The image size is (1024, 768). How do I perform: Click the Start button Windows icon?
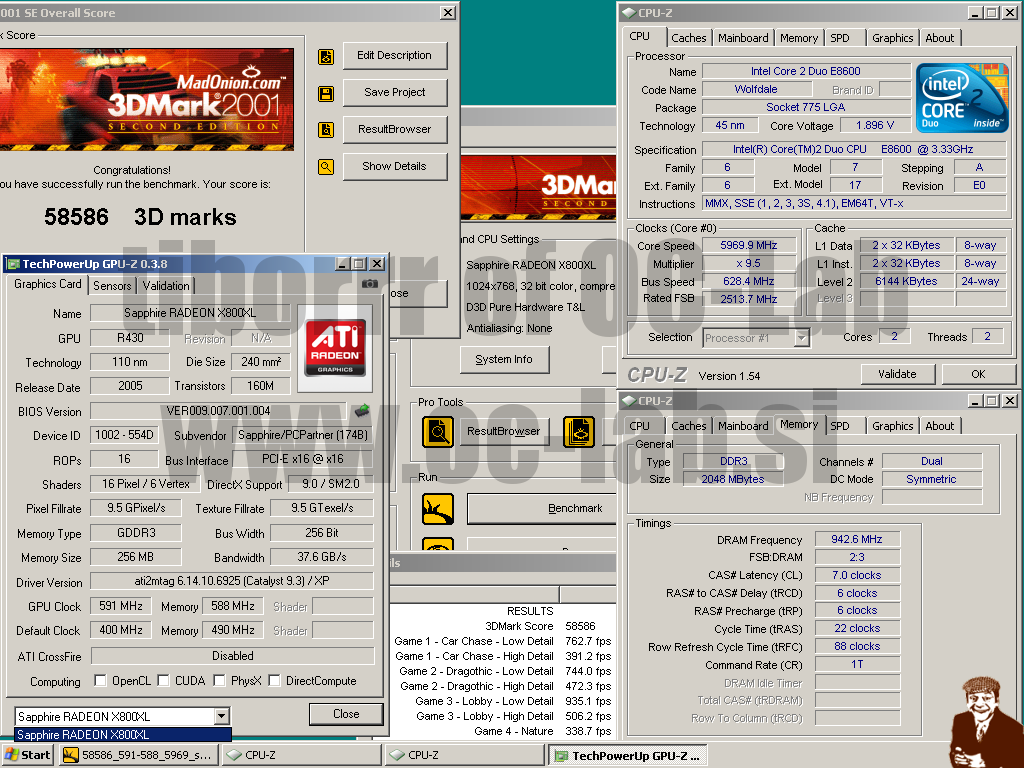click(x=11, y=755)
